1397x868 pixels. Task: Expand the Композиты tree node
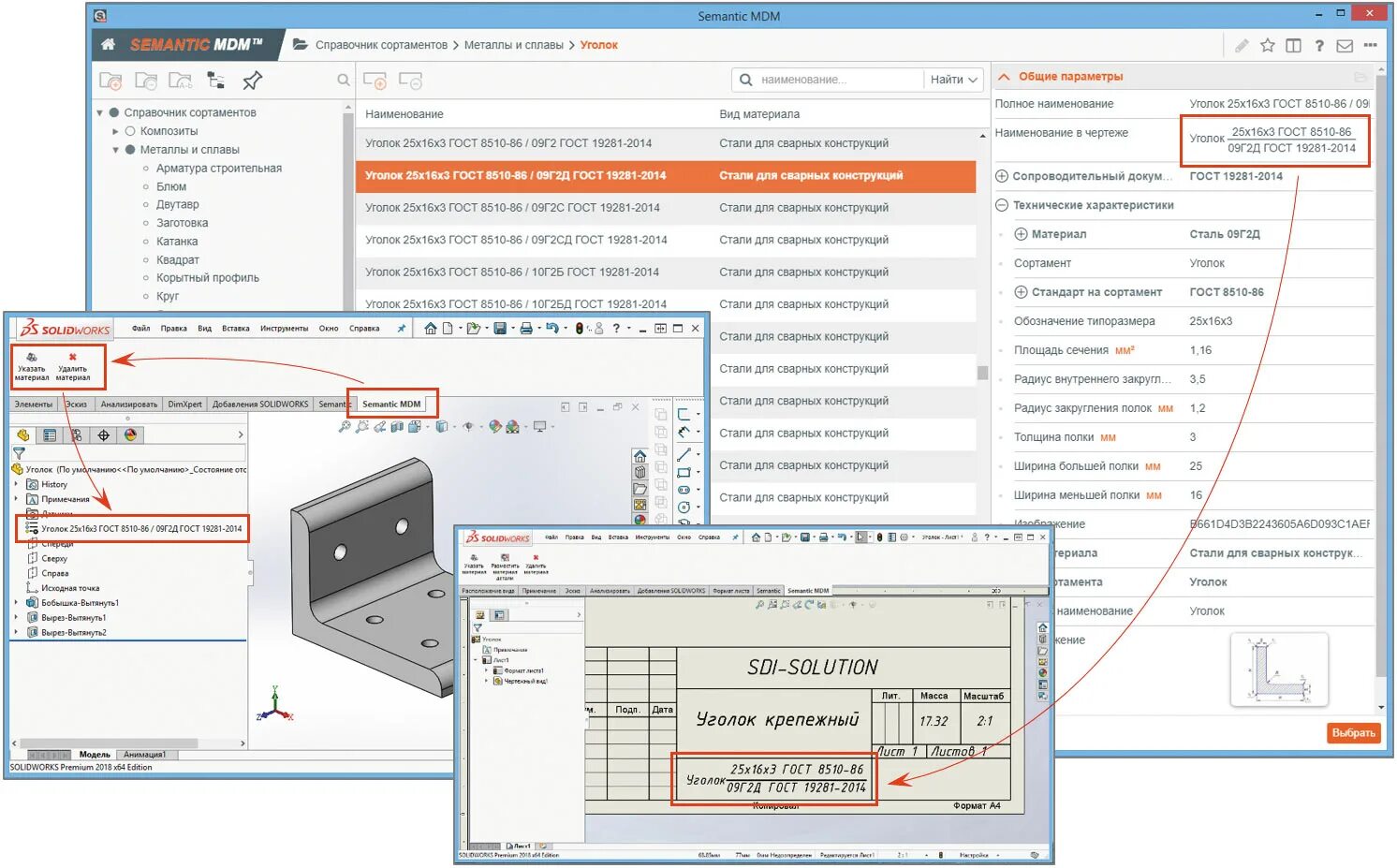pyautogui.click(x=115, y=131)
